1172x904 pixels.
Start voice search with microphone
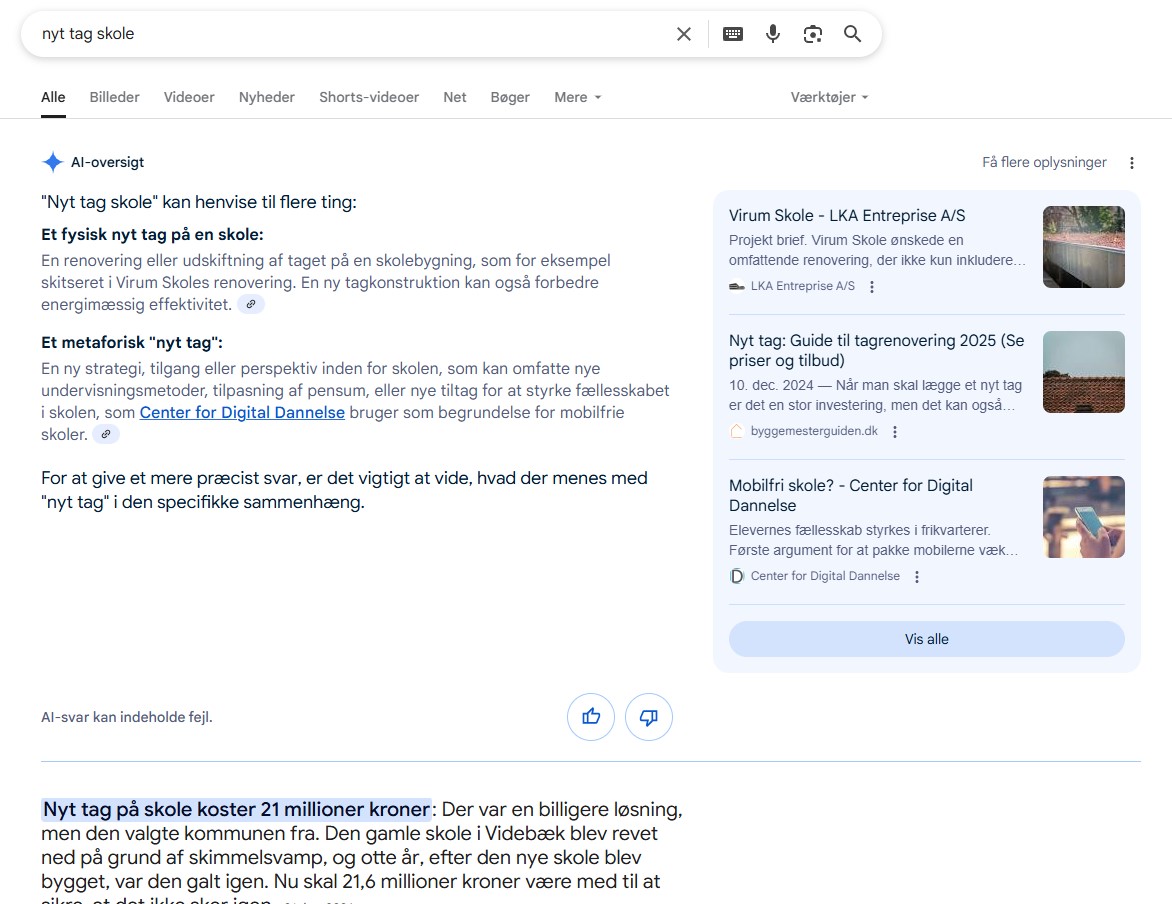coord(773,34)
